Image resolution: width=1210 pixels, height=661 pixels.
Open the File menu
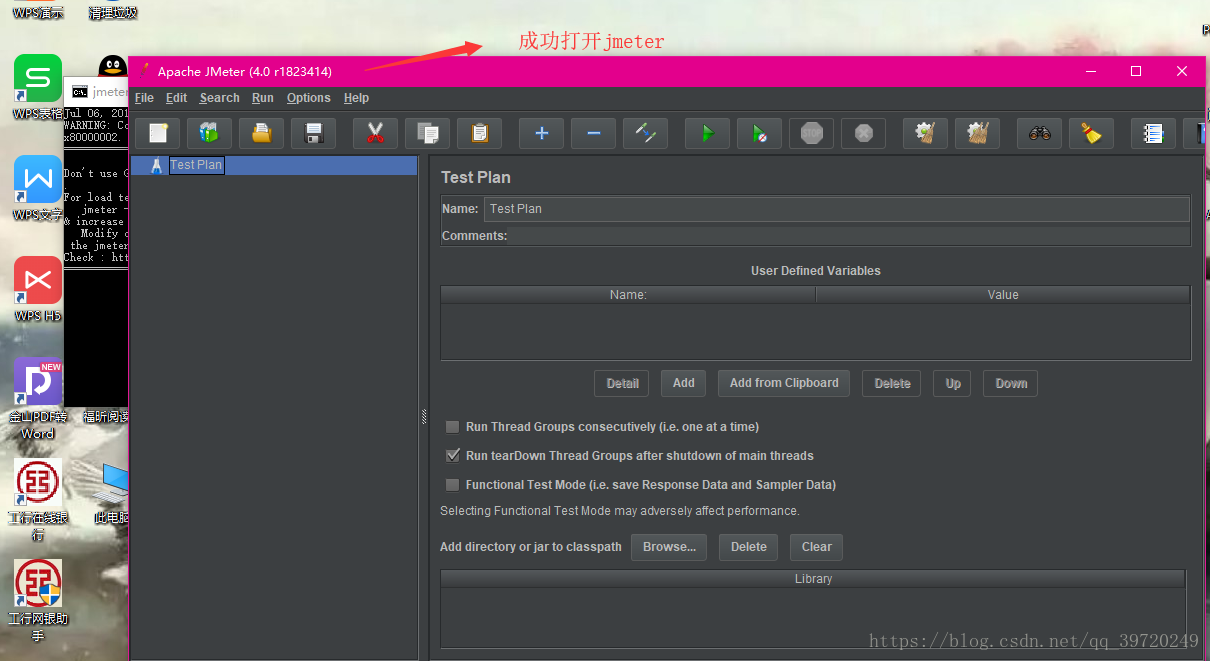pos(144,98)
